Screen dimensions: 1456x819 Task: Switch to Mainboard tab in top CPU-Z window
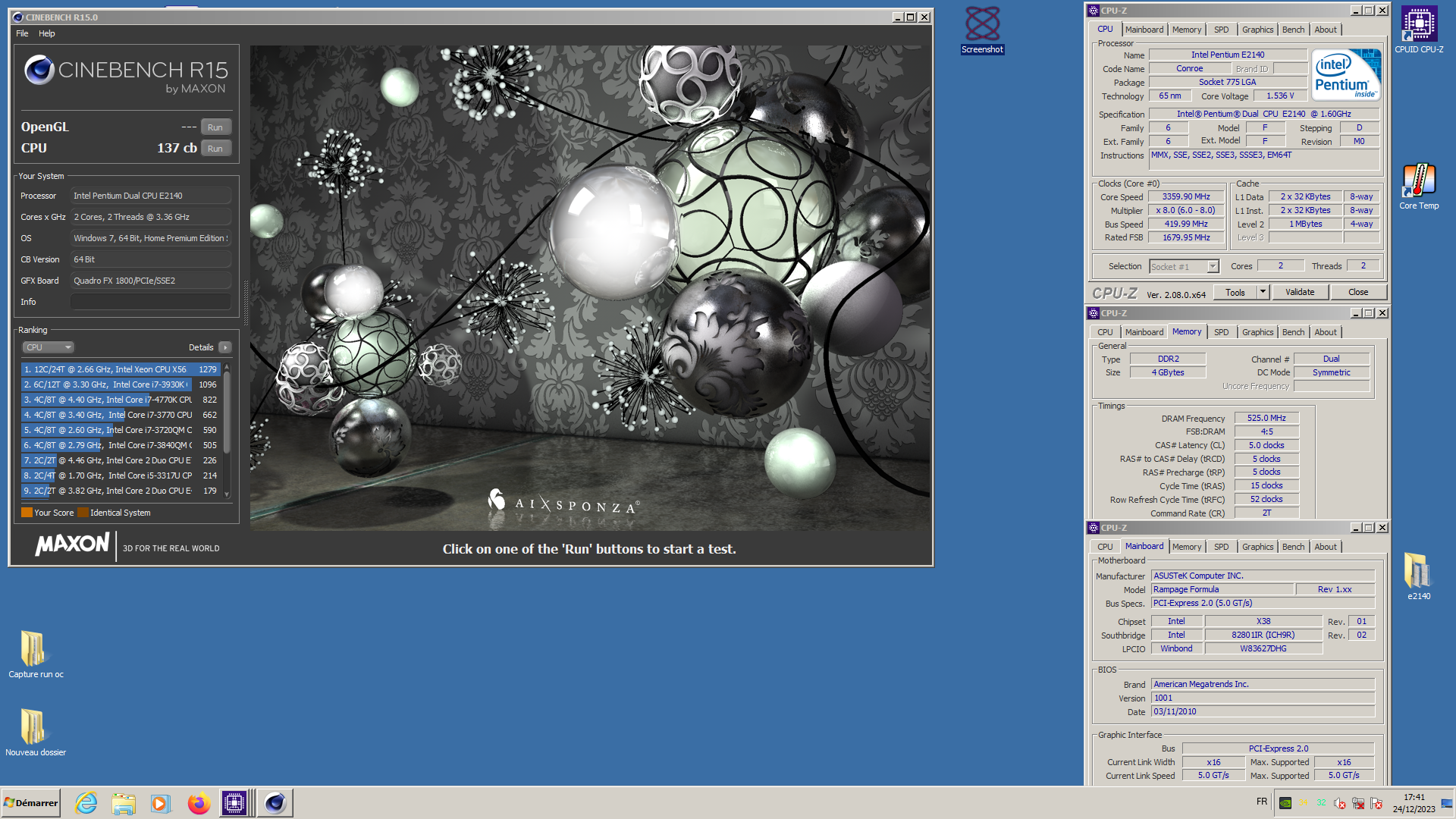(1144, 30)
